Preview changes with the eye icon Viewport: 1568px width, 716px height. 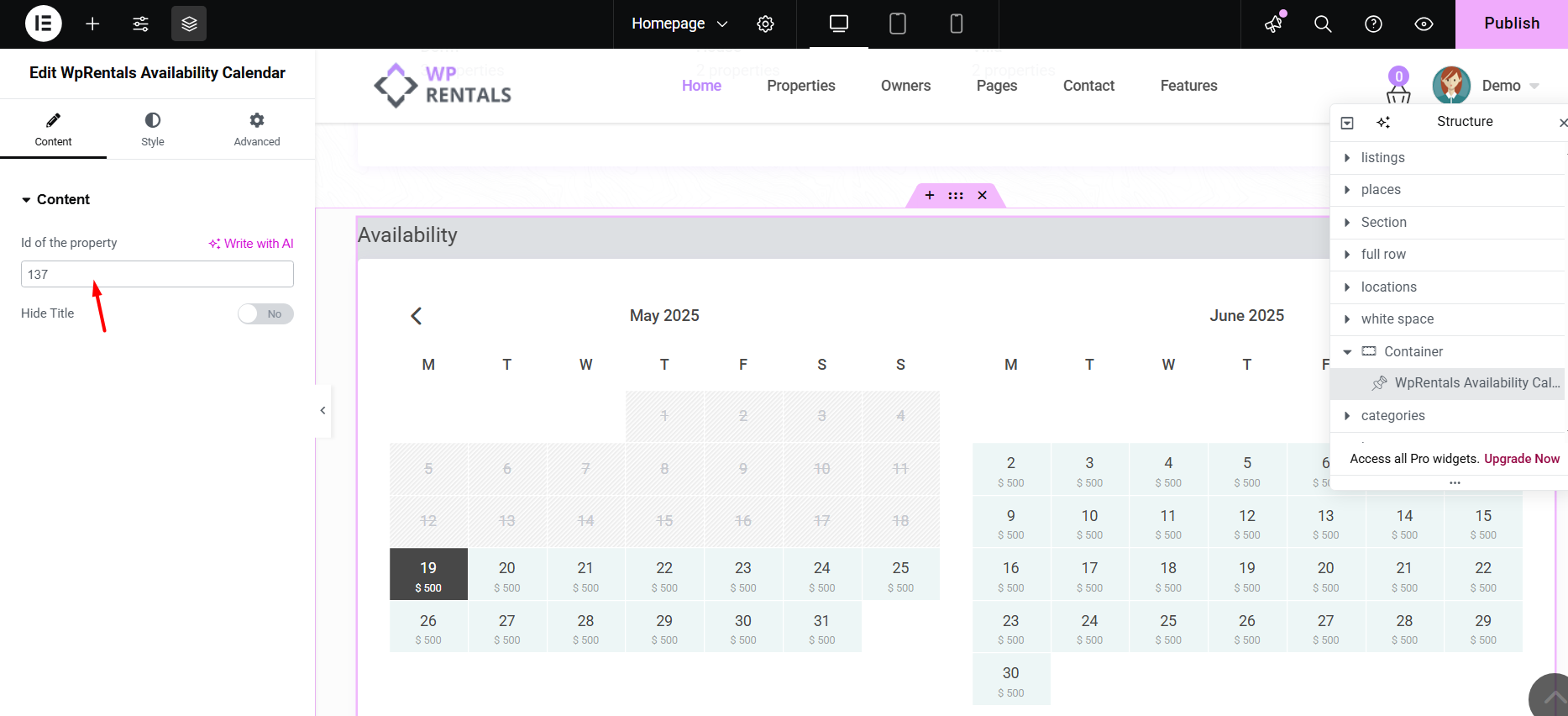[x=1424, y=24]
